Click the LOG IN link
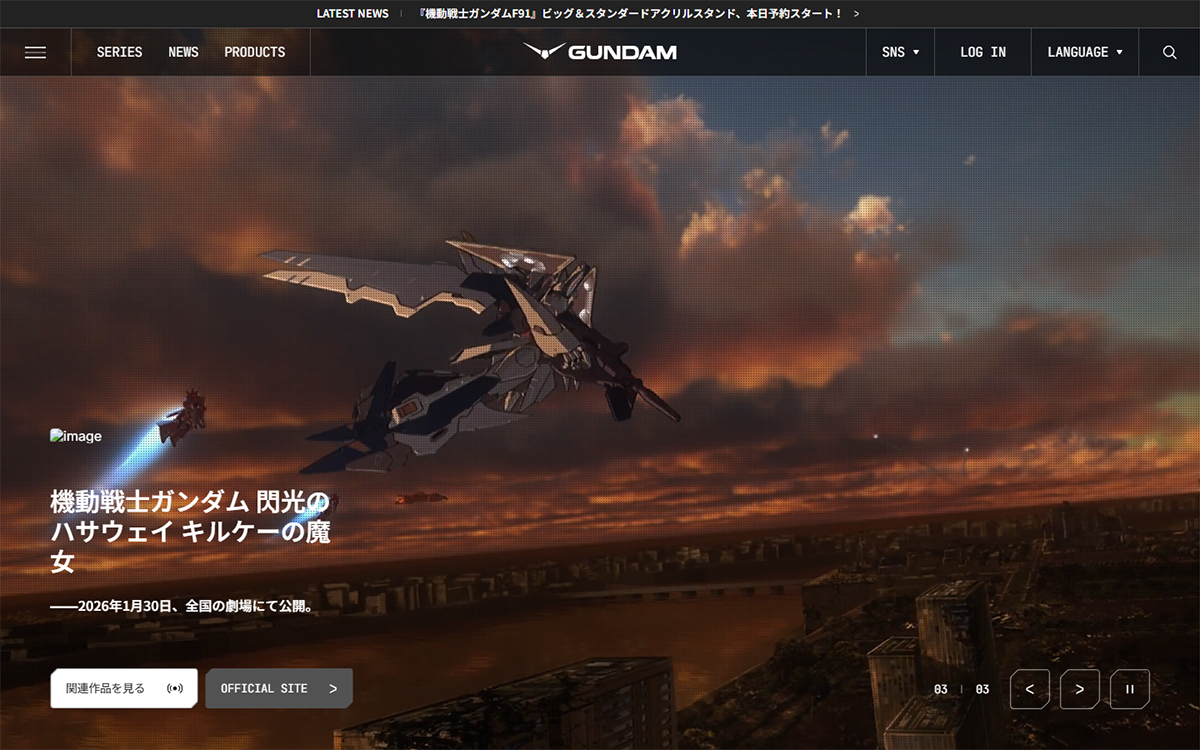Viewport: 1200px width, 750px height. tap(983, 52)
